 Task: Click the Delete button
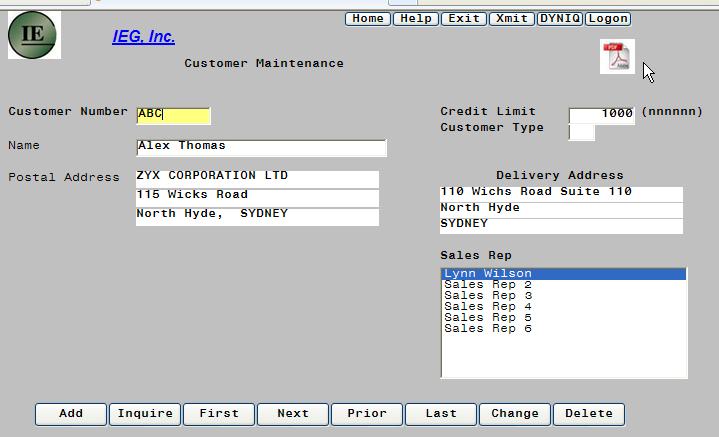[589, 414]
